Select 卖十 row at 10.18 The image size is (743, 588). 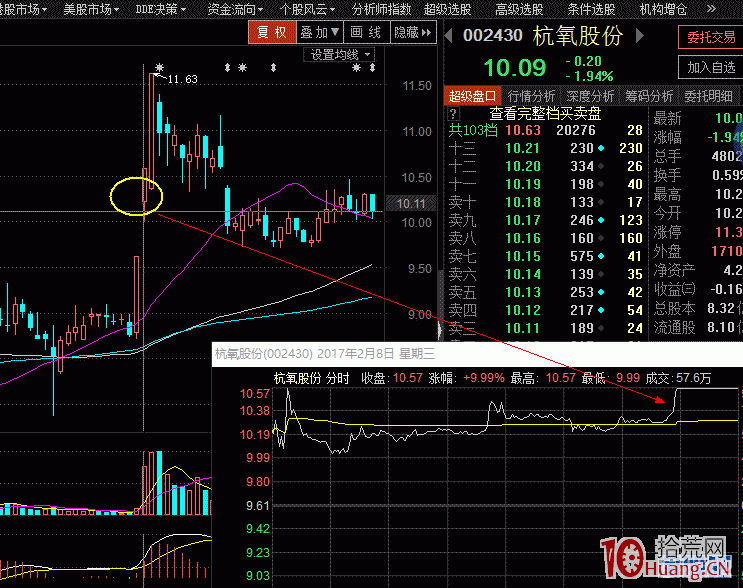[x=545, y=202]
